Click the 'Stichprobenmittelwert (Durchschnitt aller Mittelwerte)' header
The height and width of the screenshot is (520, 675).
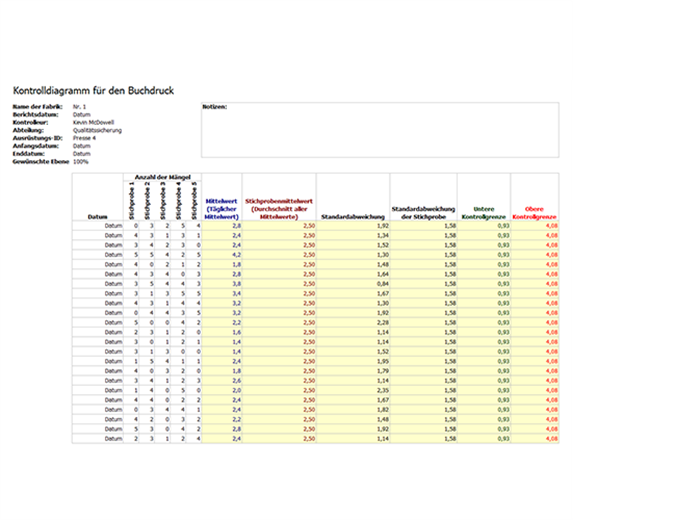[279, 209]
